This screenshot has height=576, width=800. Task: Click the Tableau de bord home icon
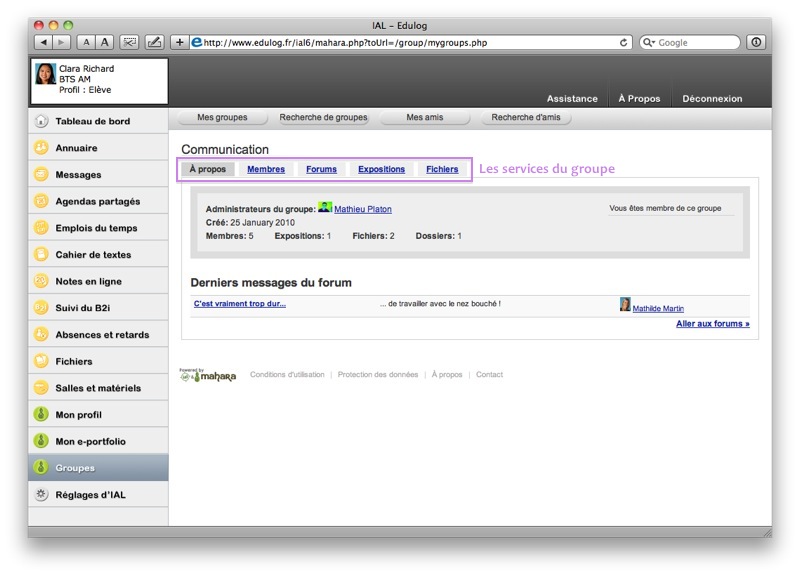(x=41, y=121)
